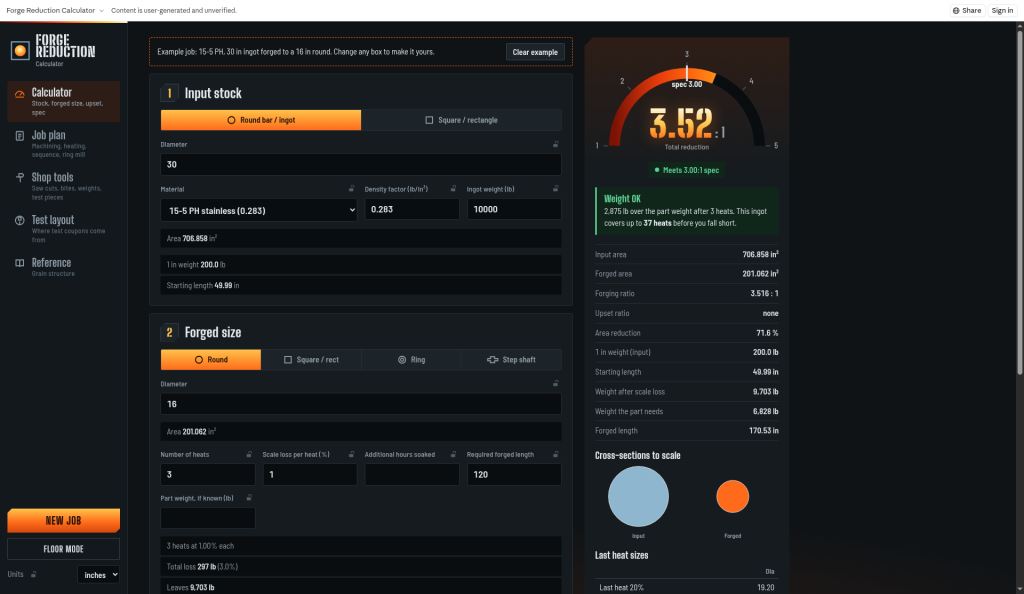1024x594 pixels.
Task: Expand the Forge Reduction Calculator title menu
Action: 55,10
